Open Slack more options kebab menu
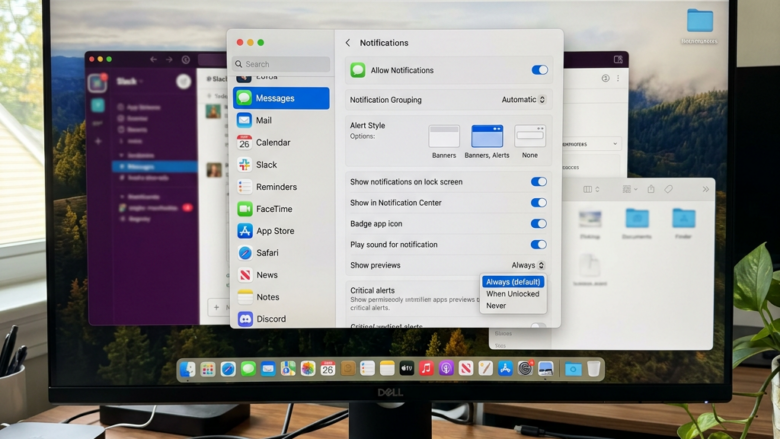 tap(618, 78)
